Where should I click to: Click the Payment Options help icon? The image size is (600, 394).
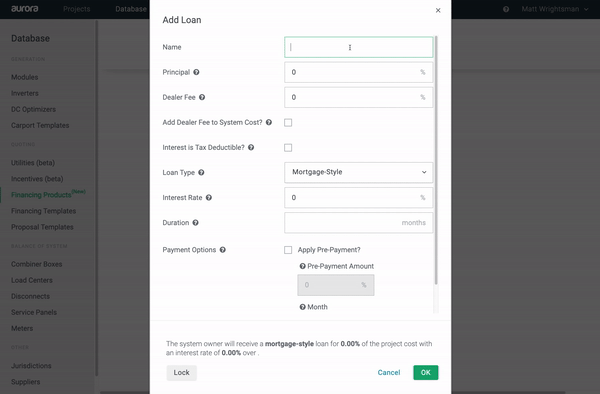point(223,250)
